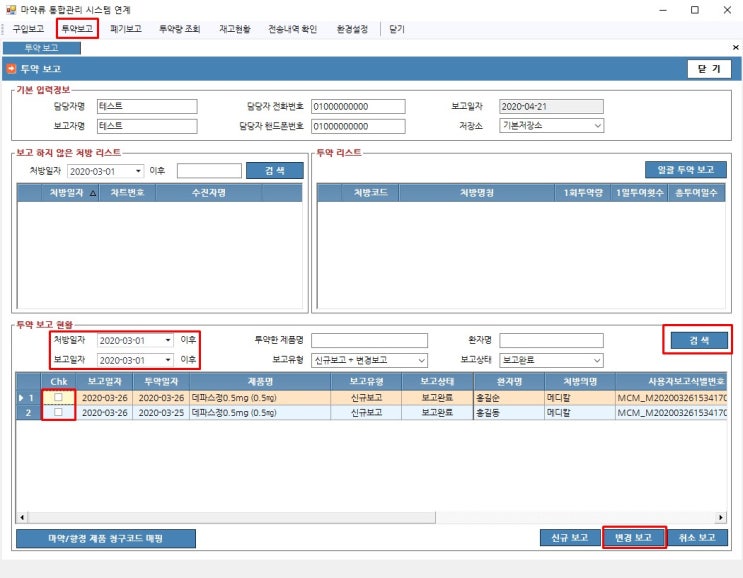This screenshot has width=743, height=578.
Task: Click patient name 홍길동 cell
Action: tap(509, 413)
